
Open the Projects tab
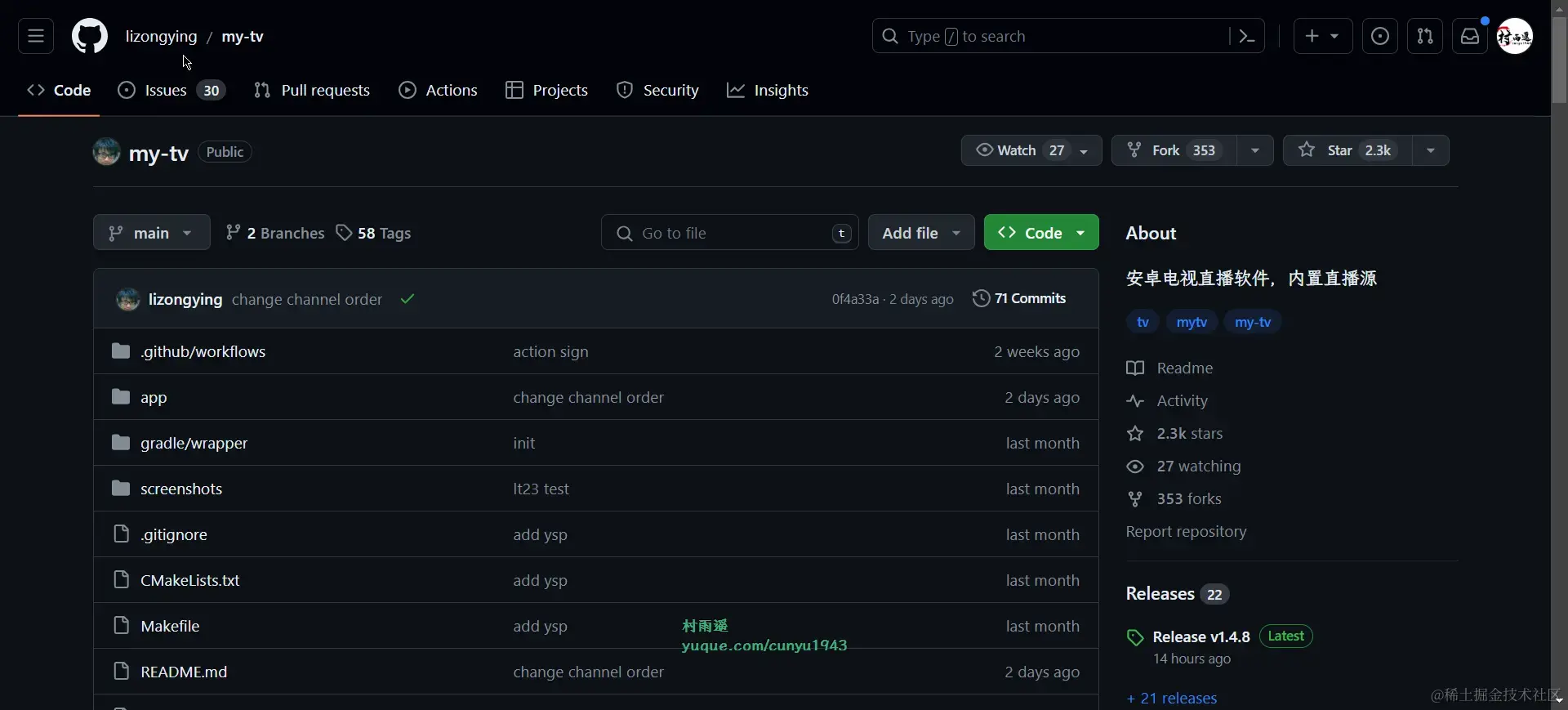546,90
